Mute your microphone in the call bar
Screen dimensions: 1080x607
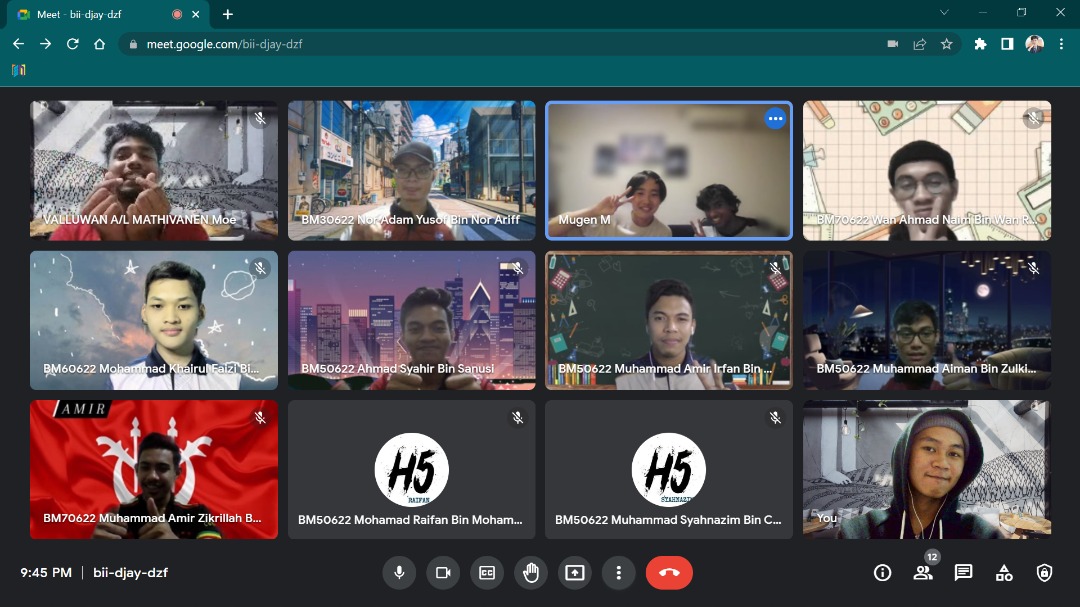(x=399, y=573)
